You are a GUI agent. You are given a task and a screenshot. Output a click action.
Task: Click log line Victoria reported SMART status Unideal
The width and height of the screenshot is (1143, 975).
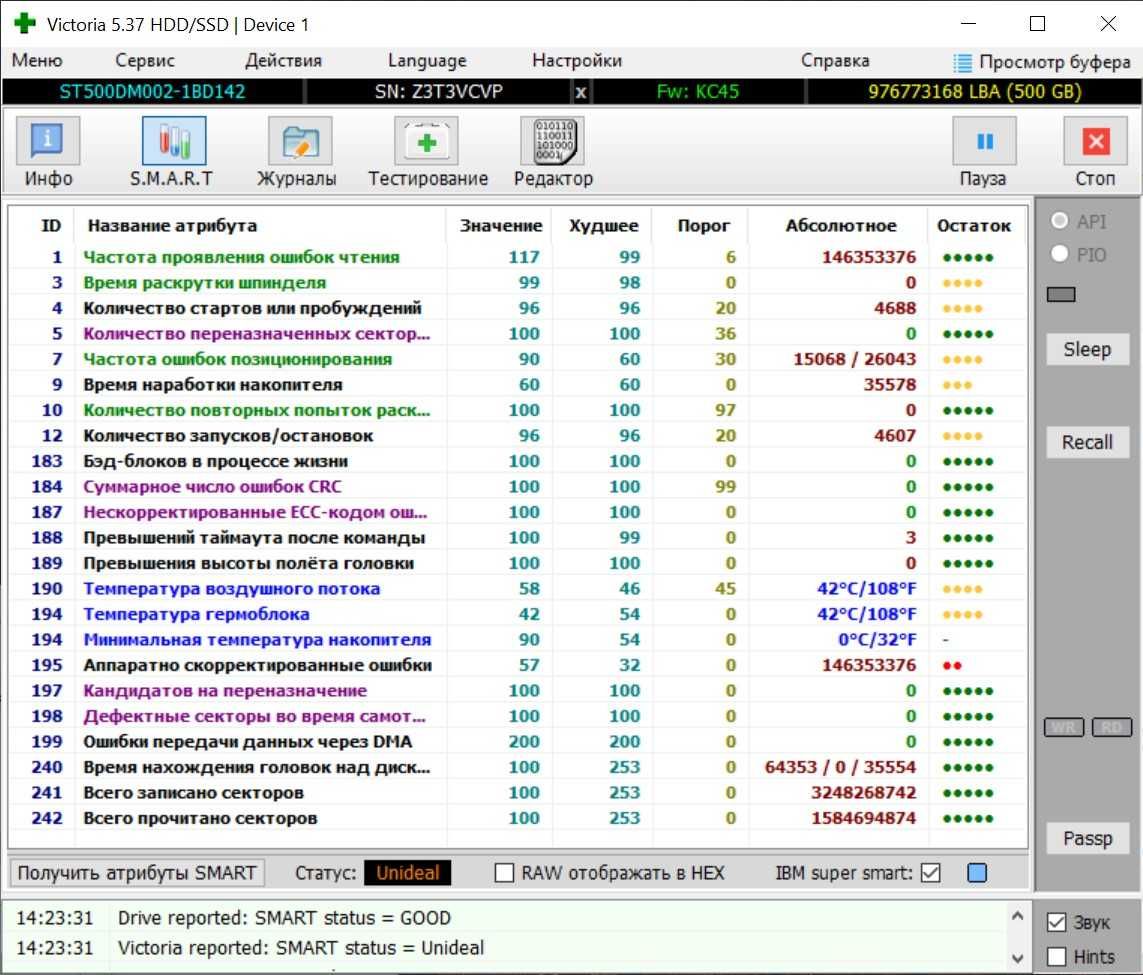tap(300, 948)
